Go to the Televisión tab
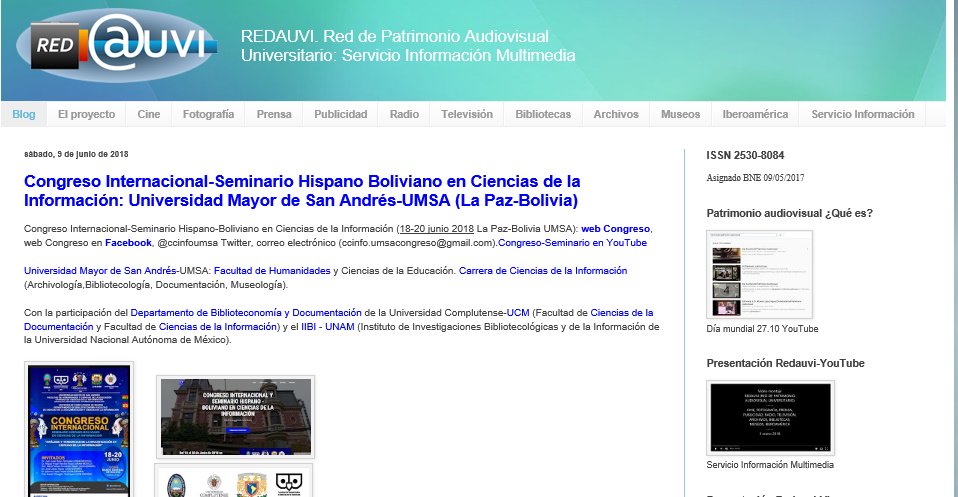The width and height of the screenshot is (958, 497). [x=467, y=114]
